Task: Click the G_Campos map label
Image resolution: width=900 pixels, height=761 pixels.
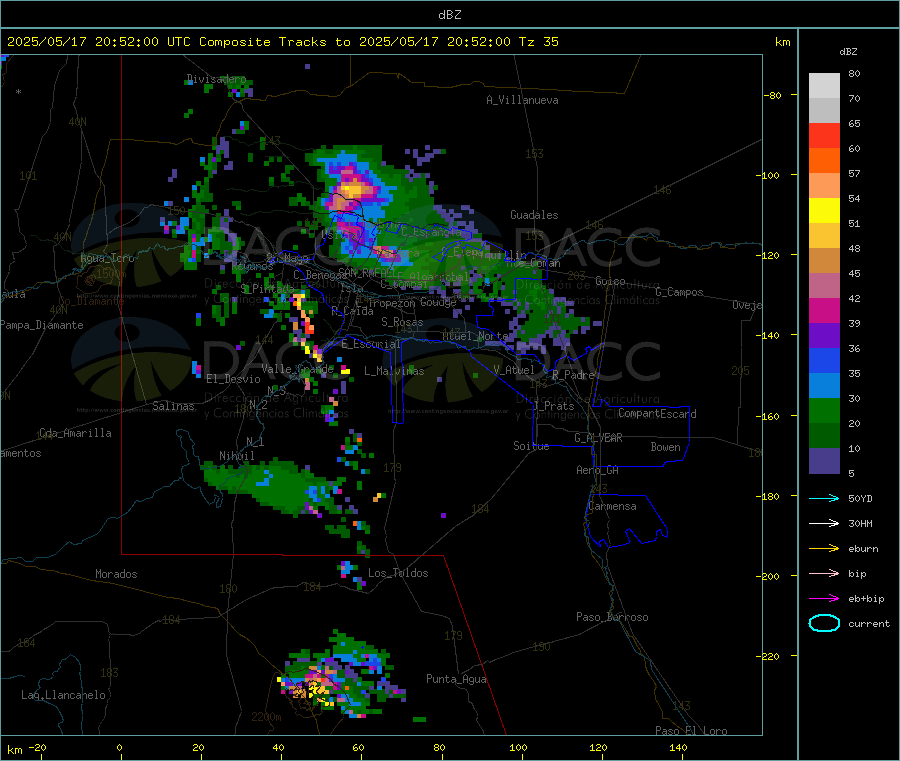Action: (679, 292)
